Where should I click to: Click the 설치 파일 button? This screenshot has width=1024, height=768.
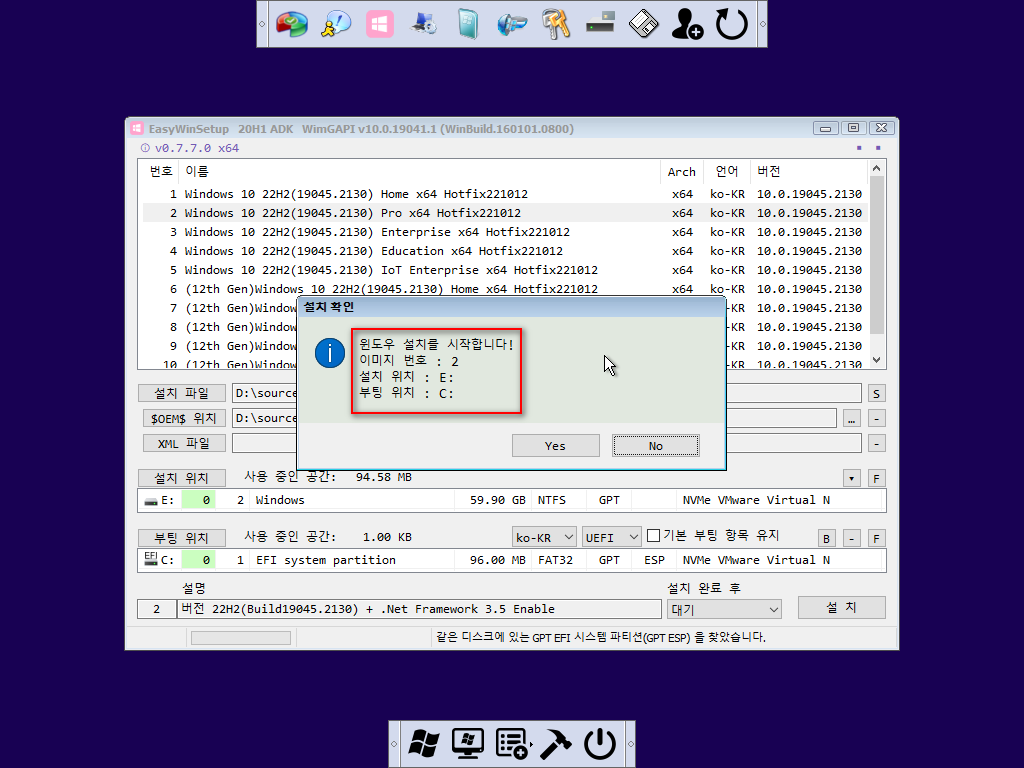point(182,393)
